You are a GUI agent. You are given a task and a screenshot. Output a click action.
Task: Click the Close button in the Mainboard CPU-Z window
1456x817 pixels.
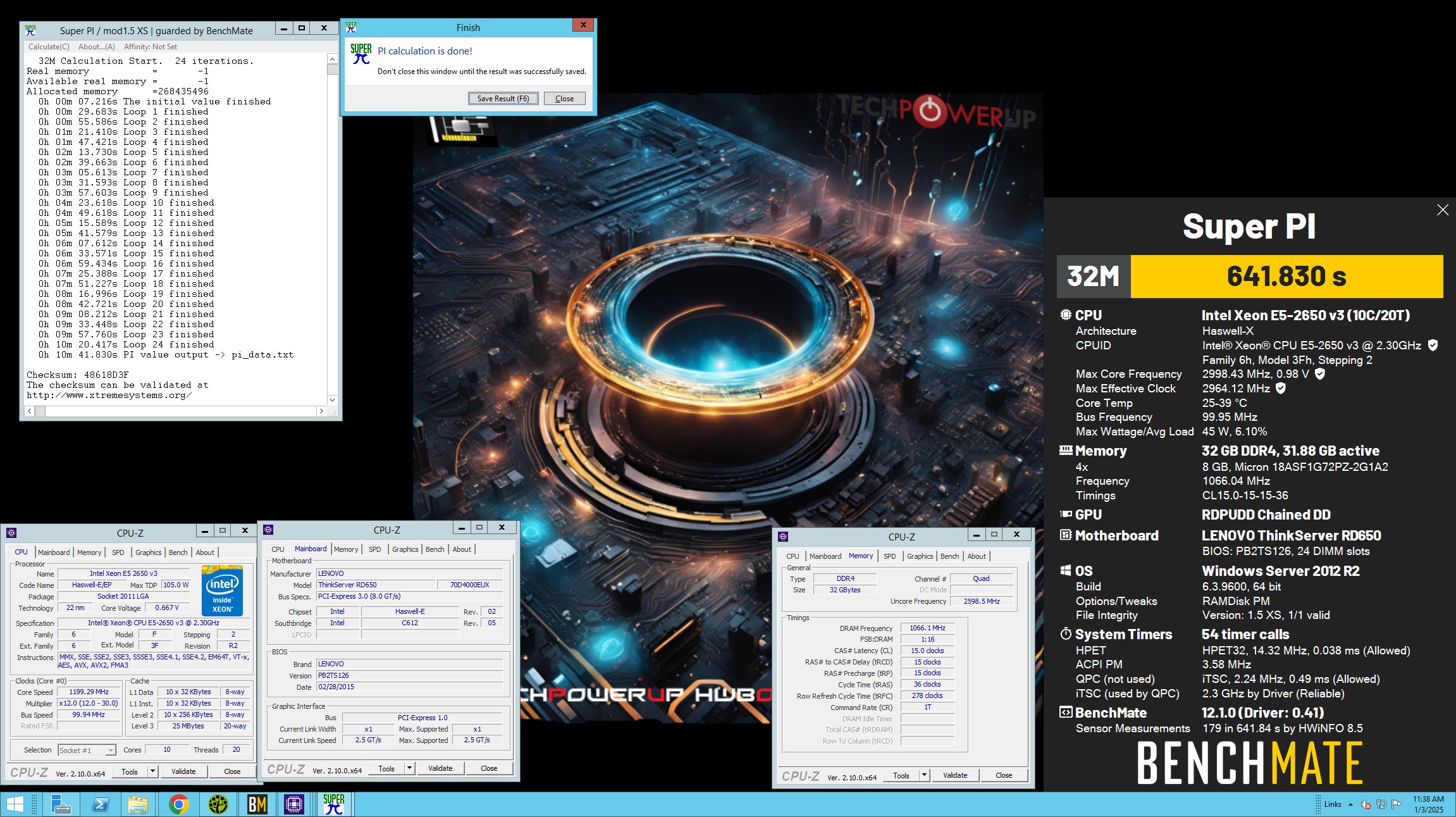click(x=489, y=768)
